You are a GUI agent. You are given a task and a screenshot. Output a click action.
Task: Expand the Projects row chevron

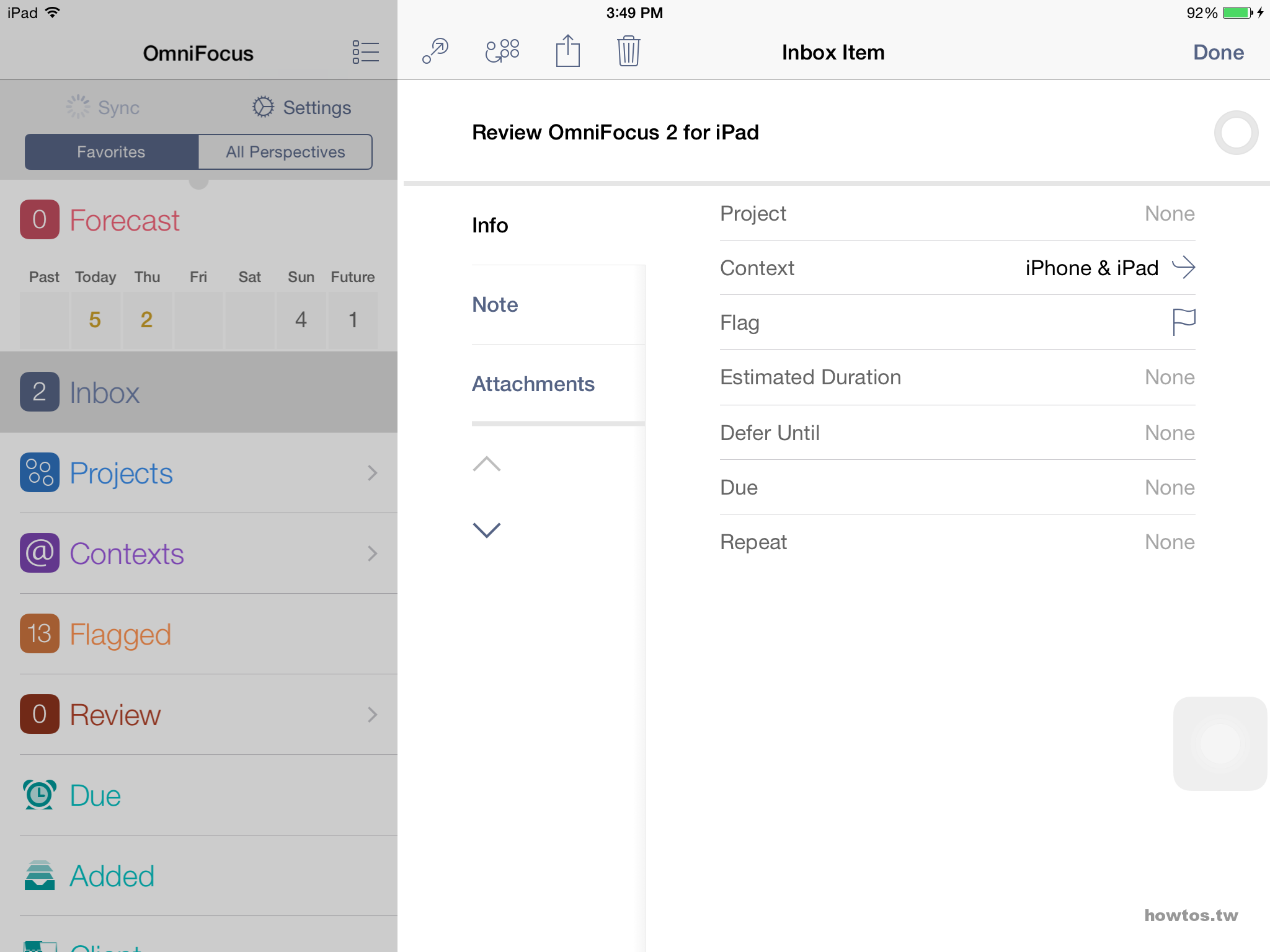click(372, 473)
